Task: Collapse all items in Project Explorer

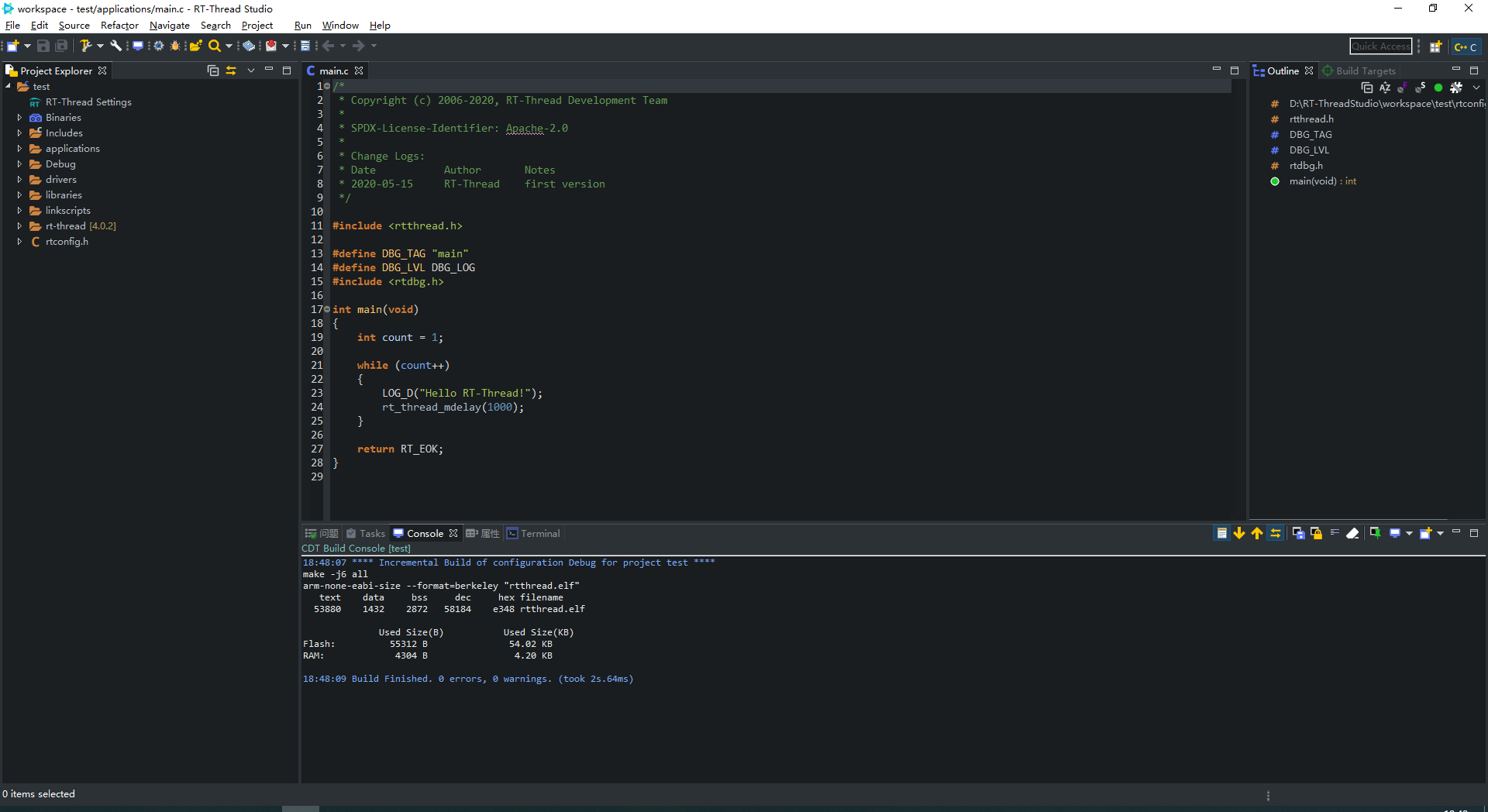Action: (x=213, y=71)
